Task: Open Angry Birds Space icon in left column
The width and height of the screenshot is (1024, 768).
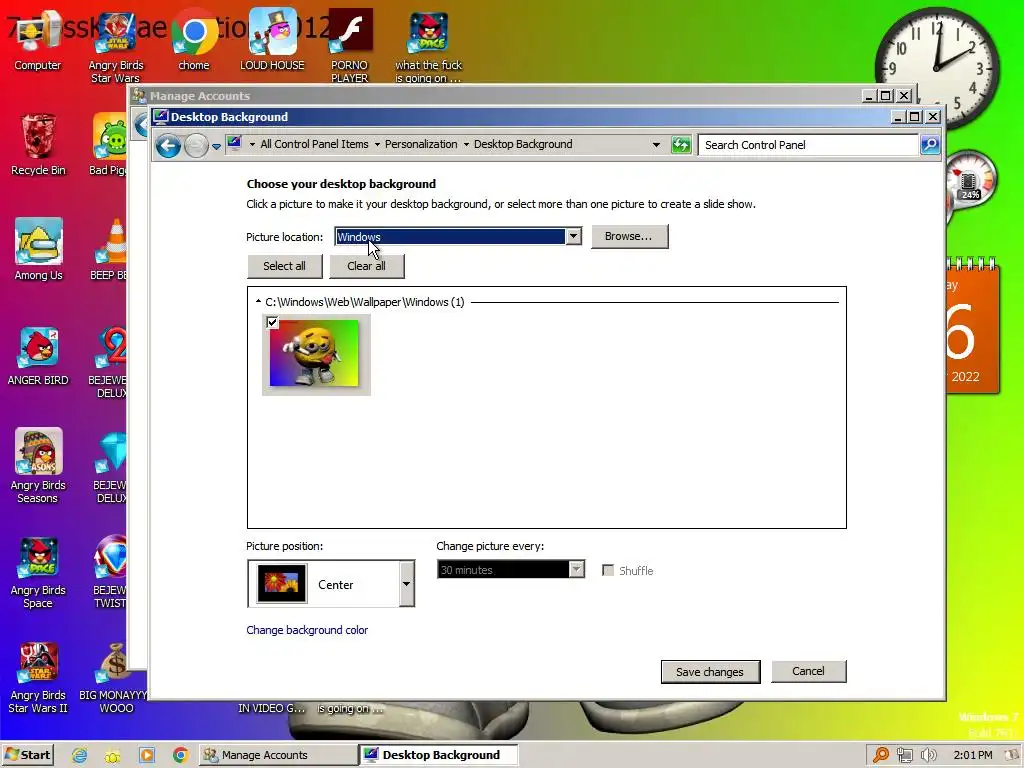Action: (38, 572)
